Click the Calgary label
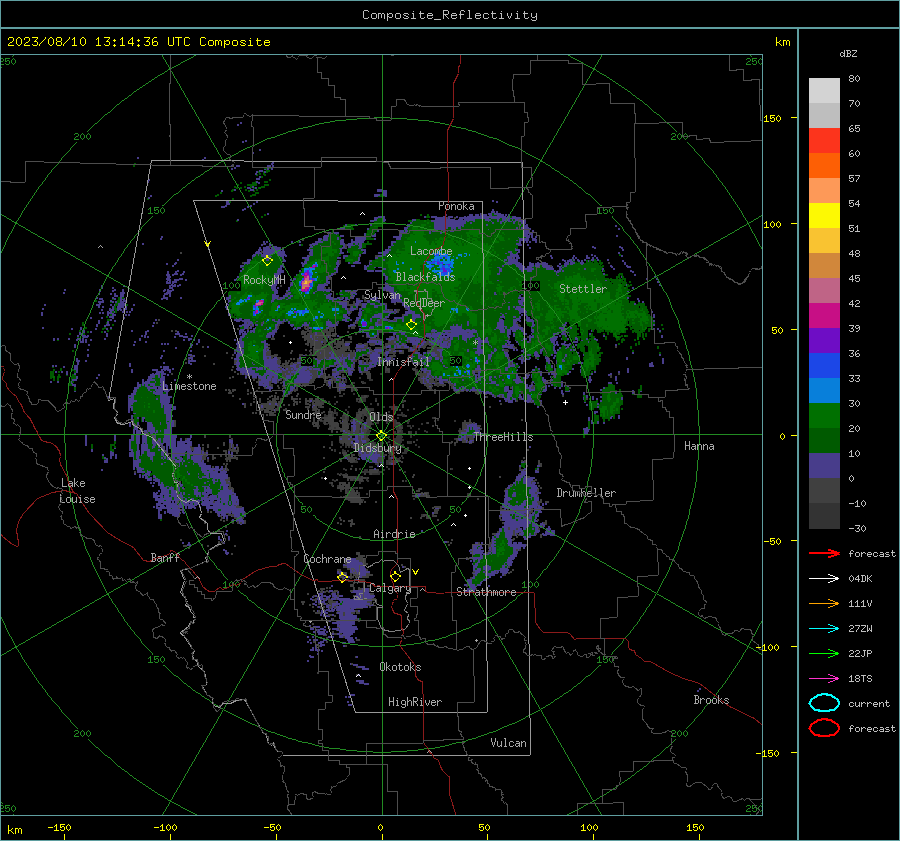The image size is (900, 841). [390, 588]
